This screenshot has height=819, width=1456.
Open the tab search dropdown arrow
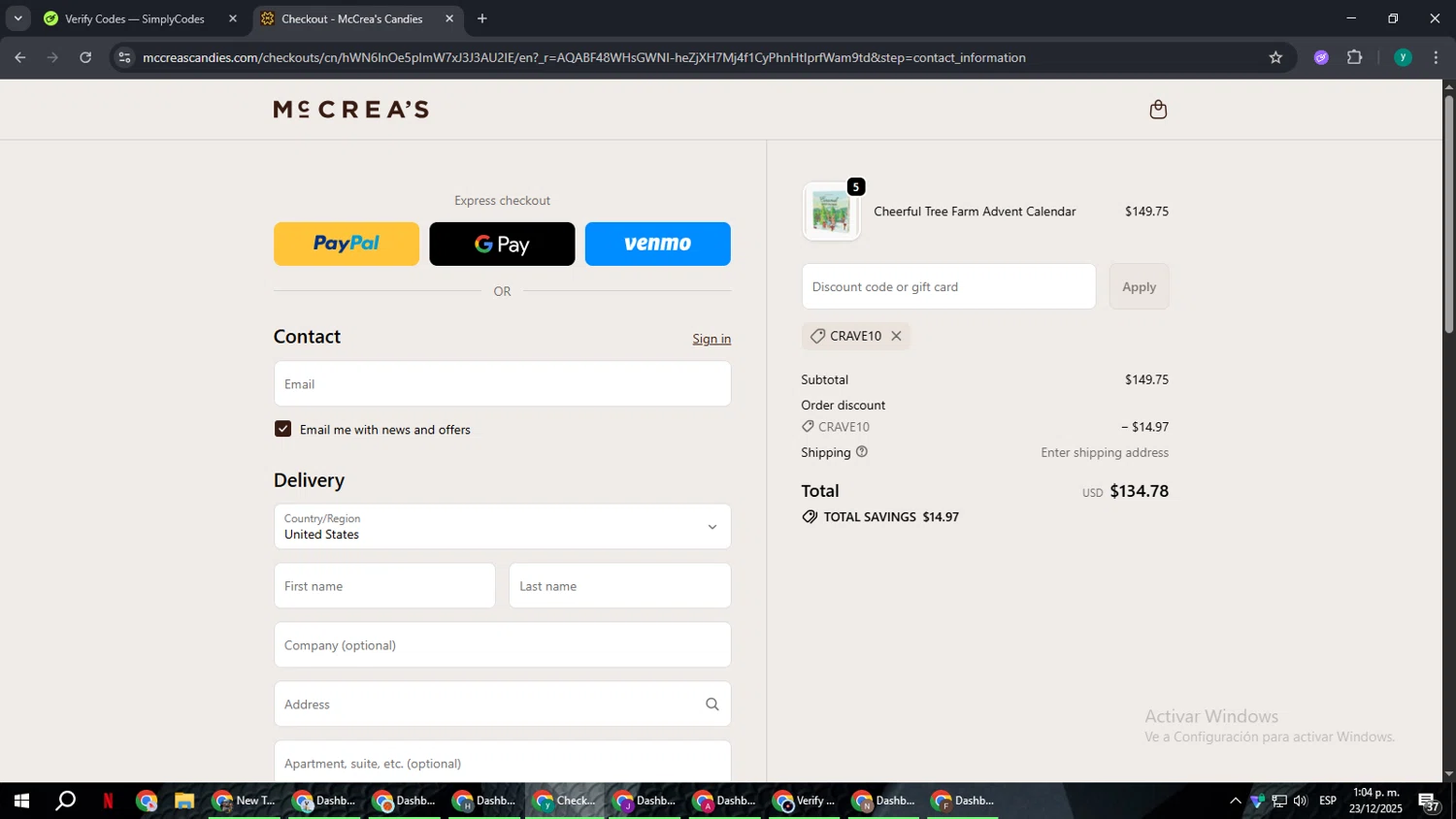click(17, 18)
